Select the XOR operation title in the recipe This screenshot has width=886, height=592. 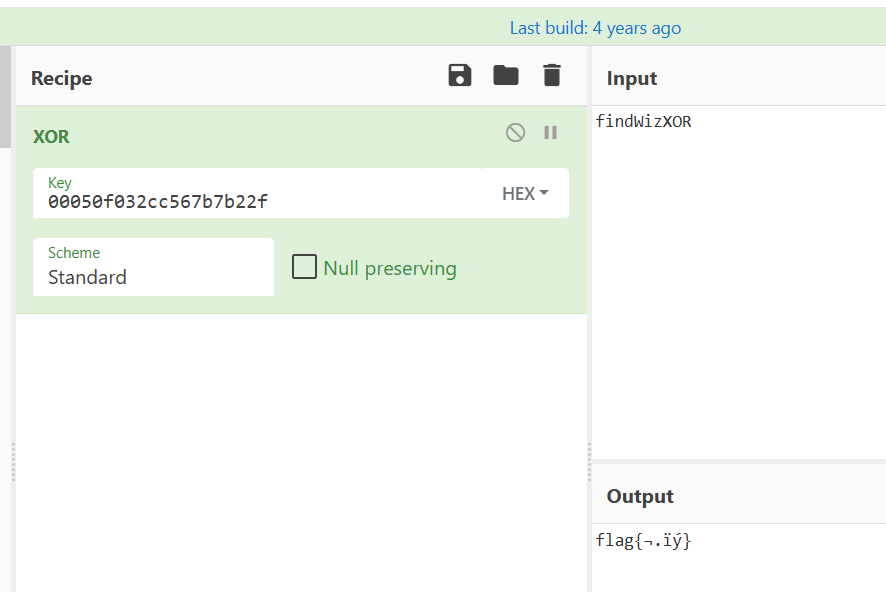coord(51,136)
